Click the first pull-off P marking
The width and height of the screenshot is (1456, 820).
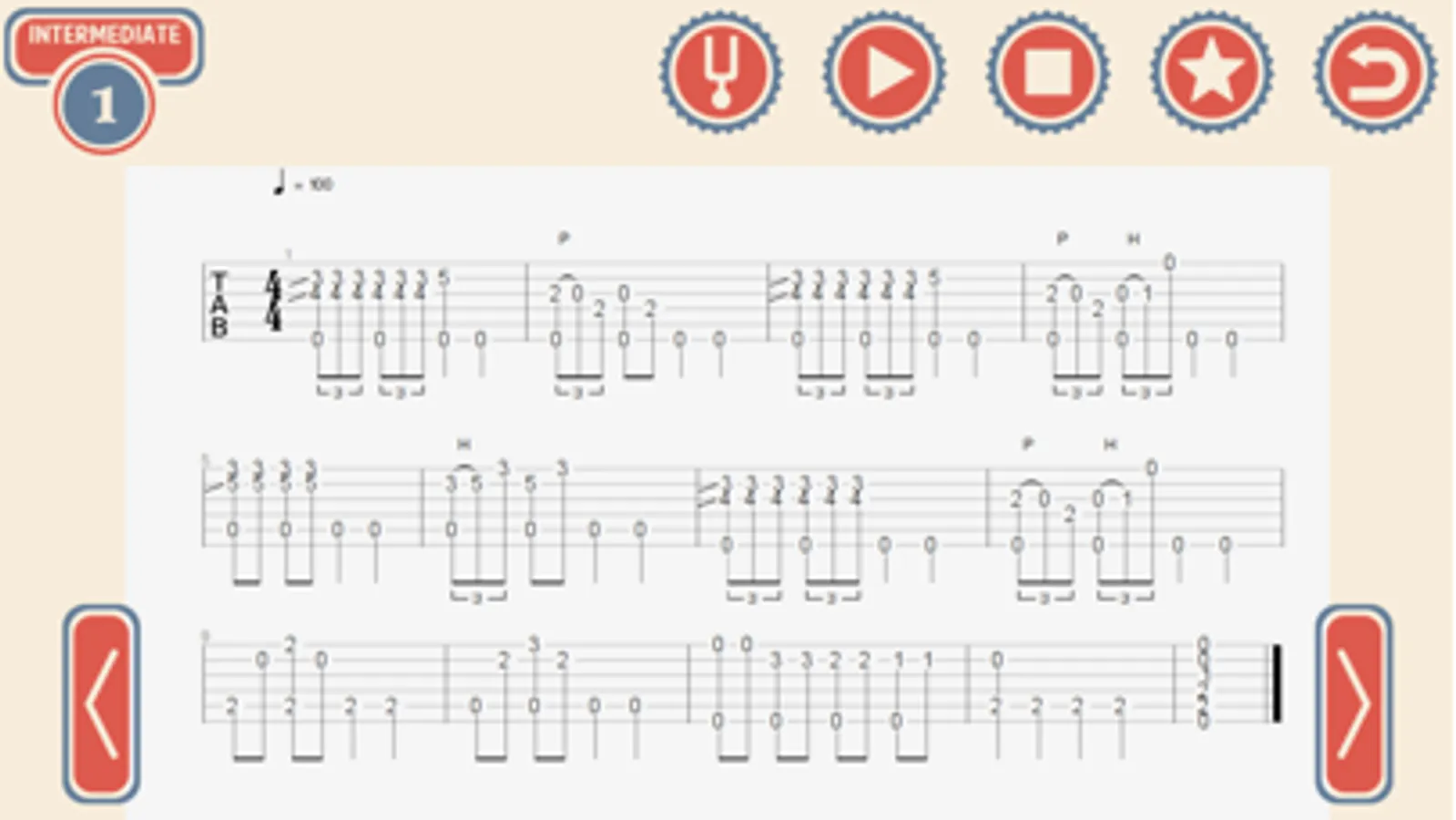pyautogui.click(x=563, y=239)
